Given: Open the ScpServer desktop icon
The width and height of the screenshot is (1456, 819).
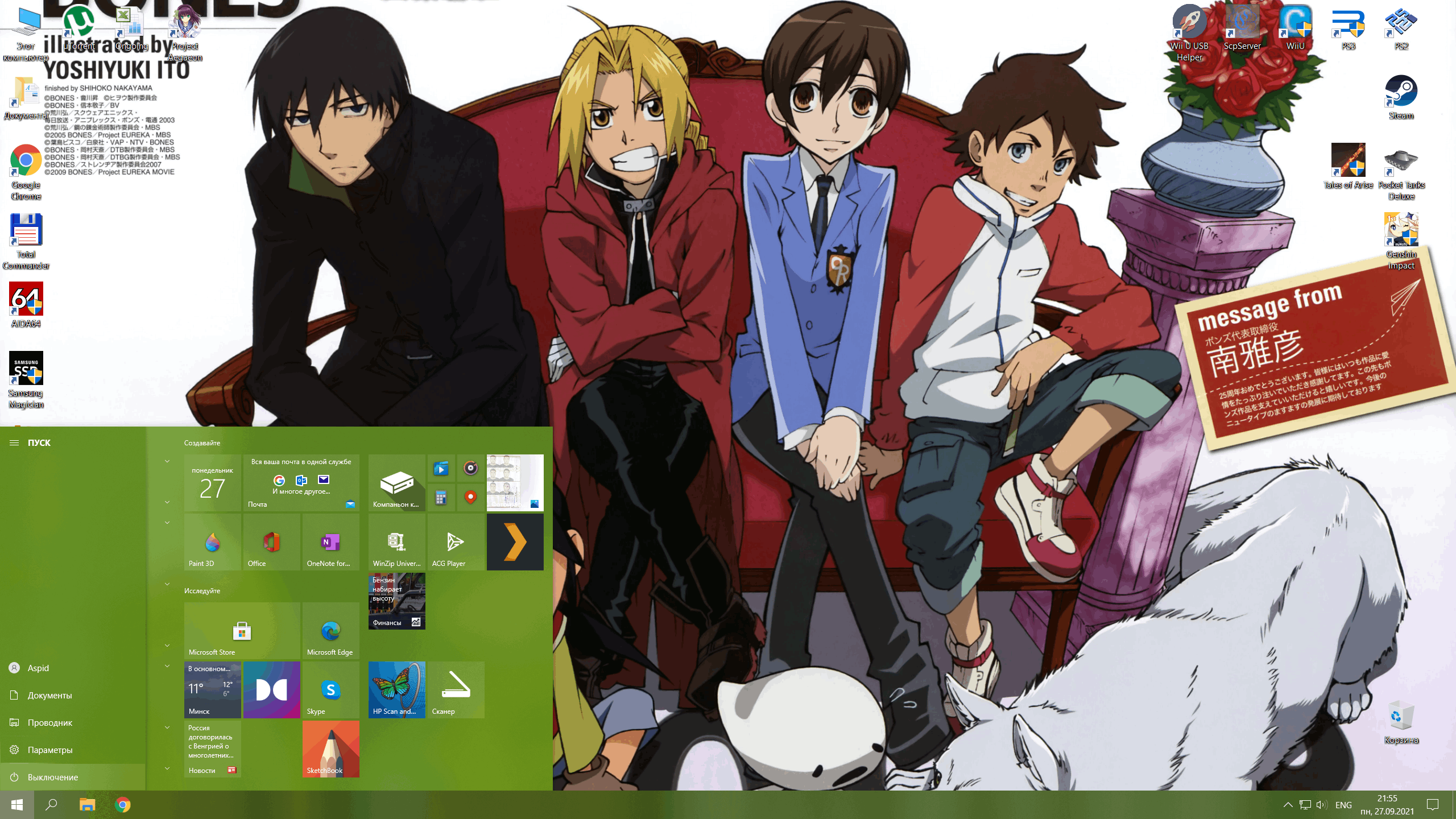Looking at the screenshot, I should tap(1242, 28).
